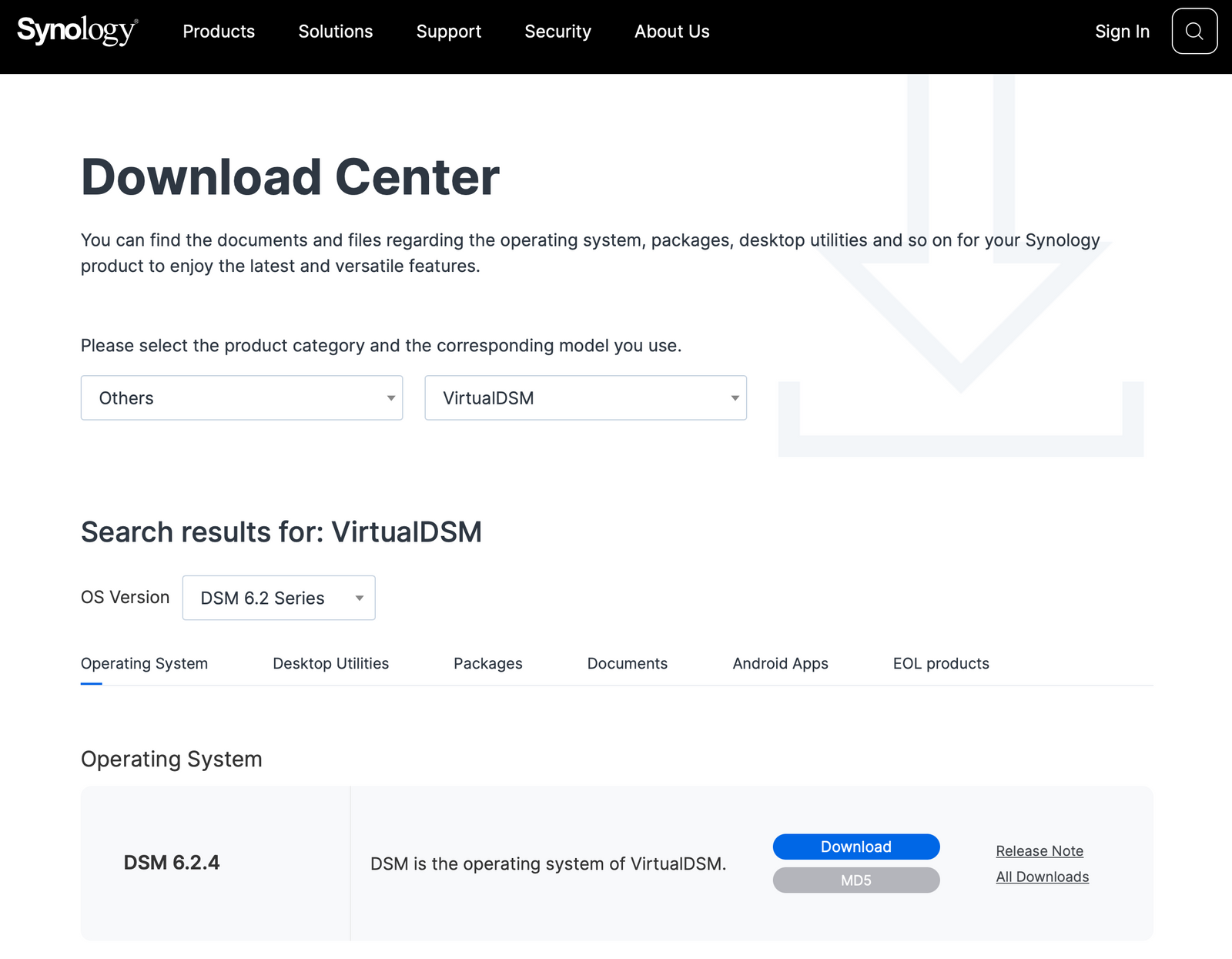Open the Release Note link
The image size is (1232, 959).
pyautogui.click(x=1039, y=850)
